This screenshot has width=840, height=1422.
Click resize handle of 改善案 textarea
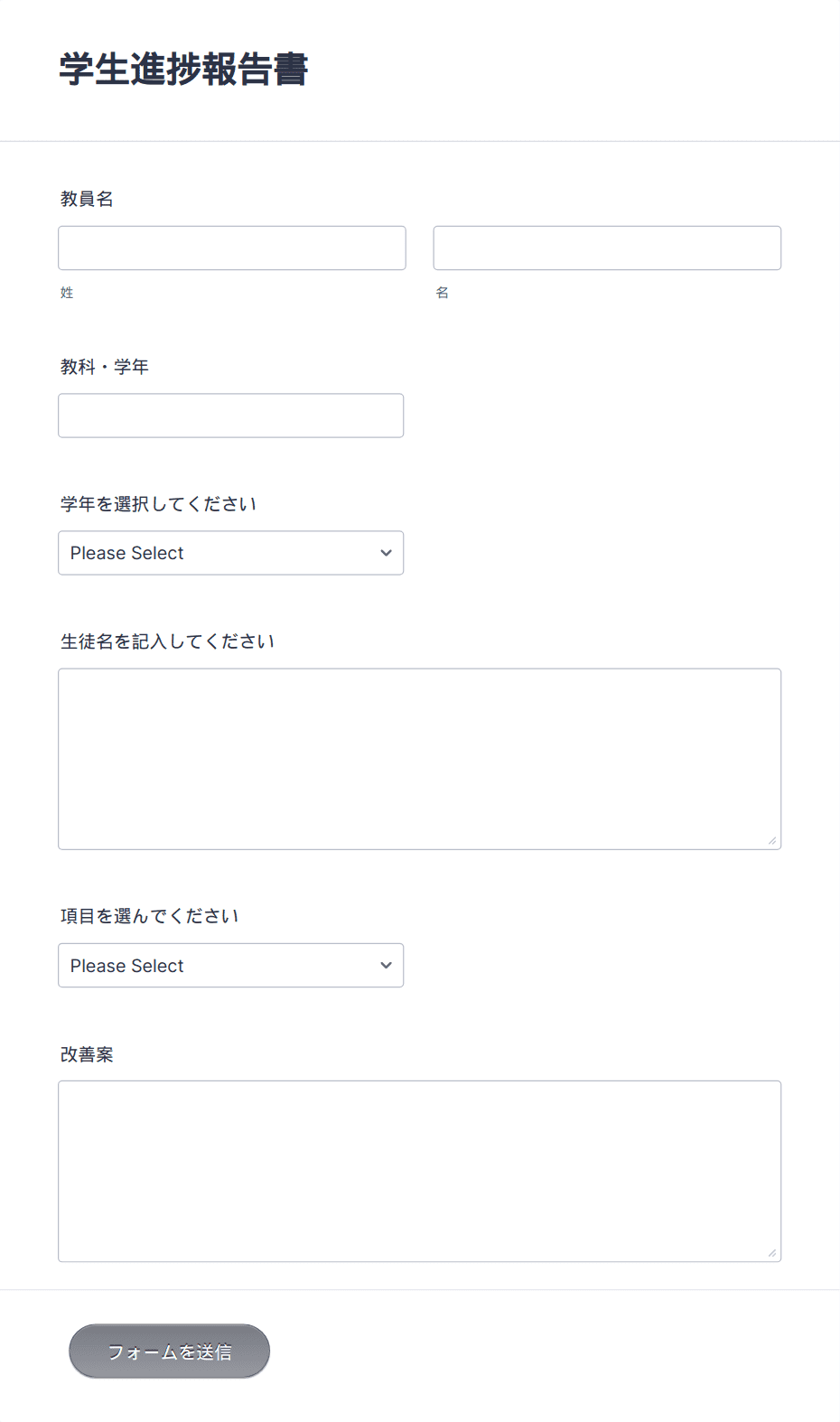pos(772,1252)
